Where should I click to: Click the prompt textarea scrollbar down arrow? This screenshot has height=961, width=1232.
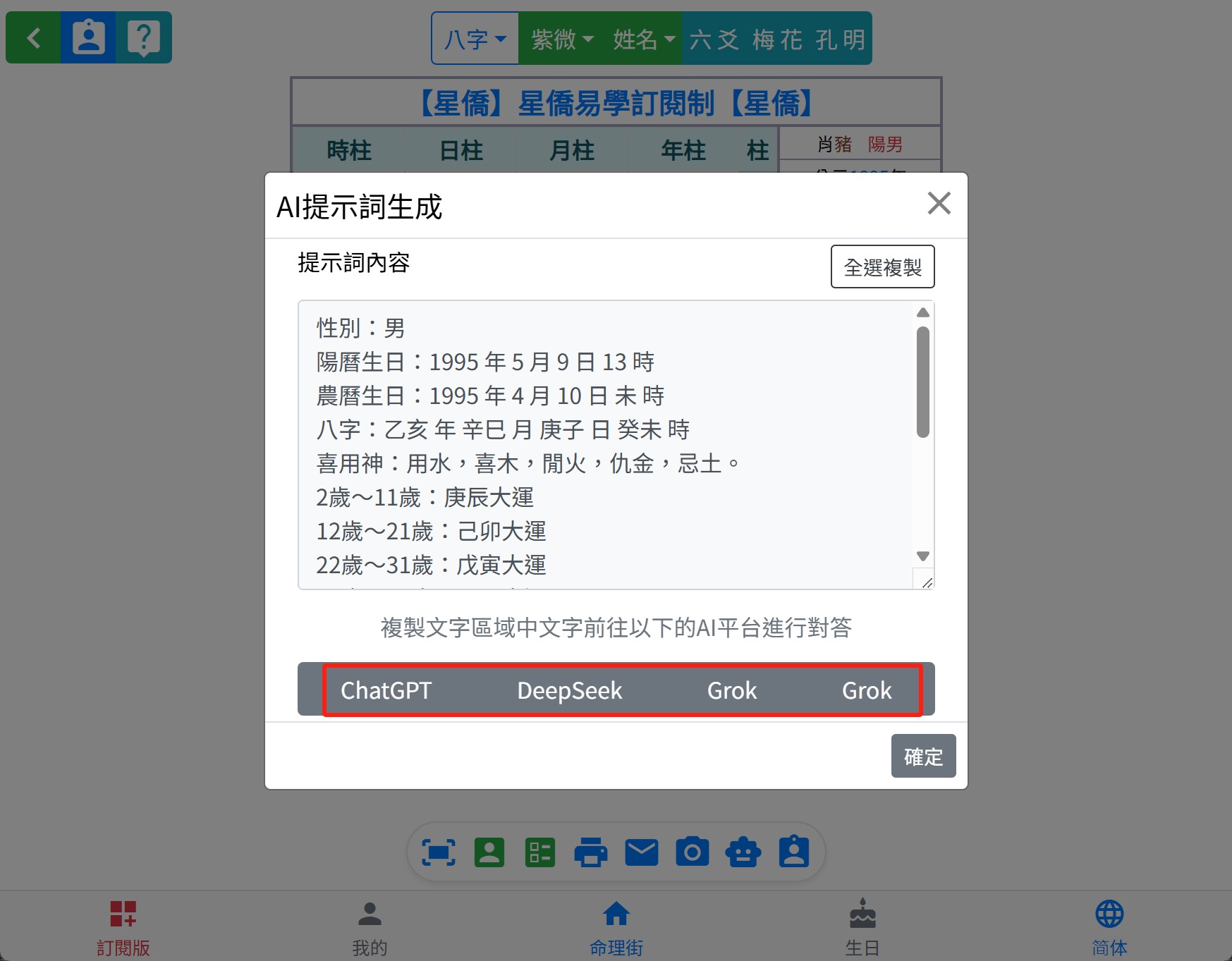tap(922, 556)
